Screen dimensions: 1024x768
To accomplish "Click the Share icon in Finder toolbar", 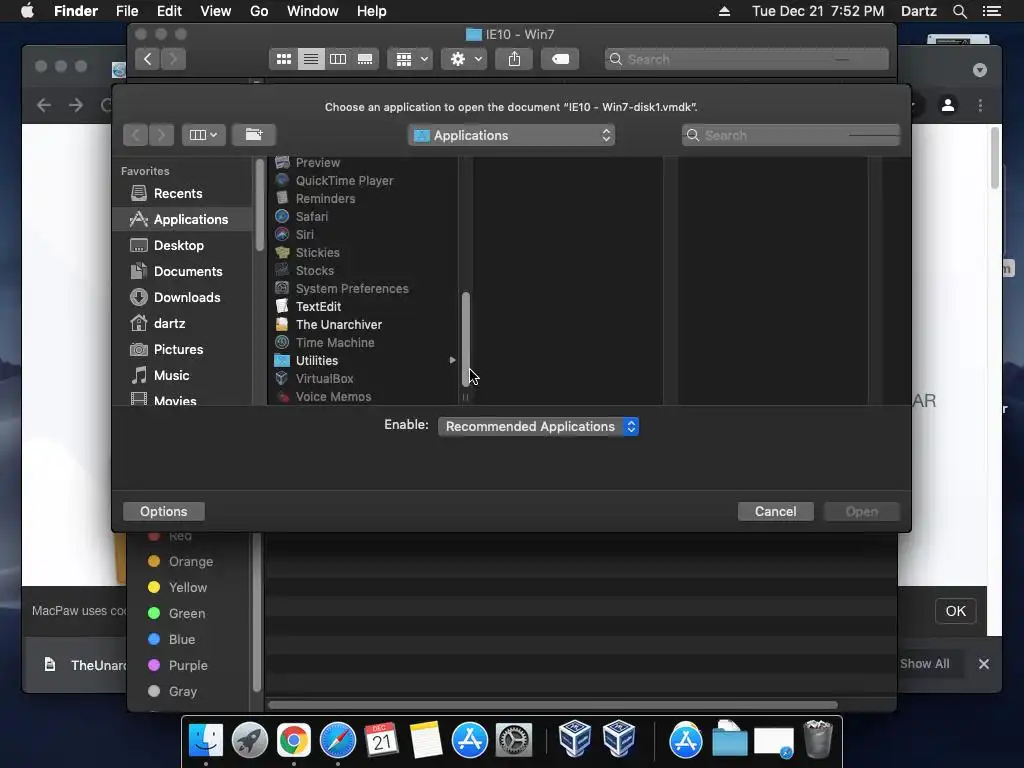I will click(515, 59).
